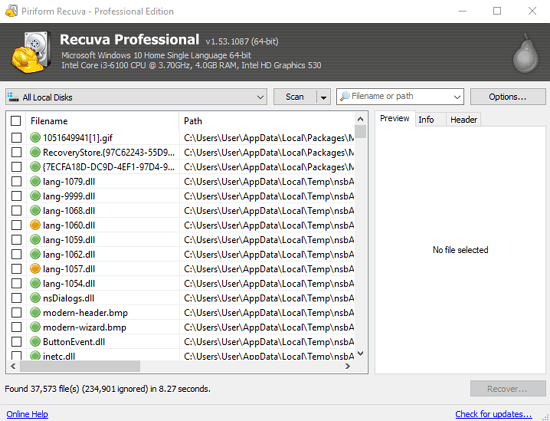
Task: Click the green status icon for 1051649941[1].gif
Action: pos(35,138)
